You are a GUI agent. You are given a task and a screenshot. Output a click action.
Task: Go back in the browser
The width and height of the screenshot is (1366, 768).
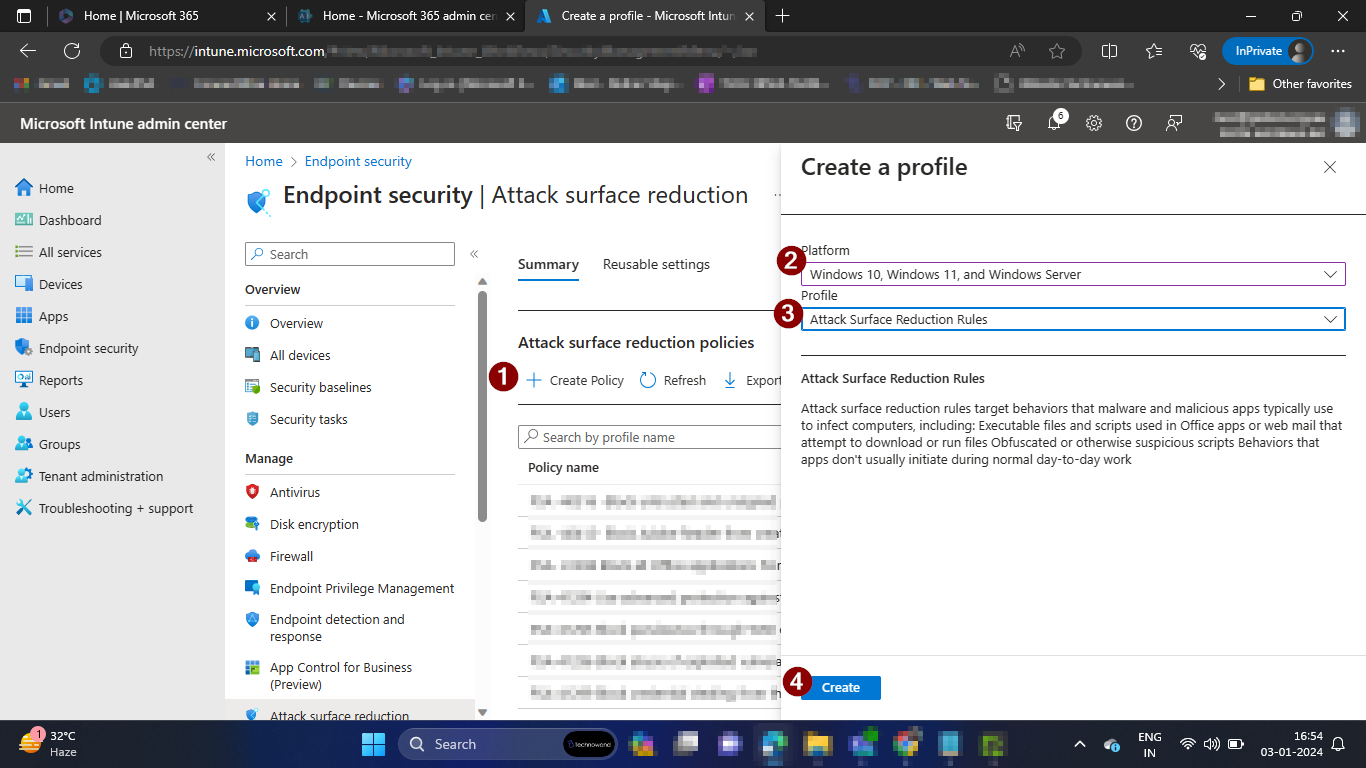point(28,51)
